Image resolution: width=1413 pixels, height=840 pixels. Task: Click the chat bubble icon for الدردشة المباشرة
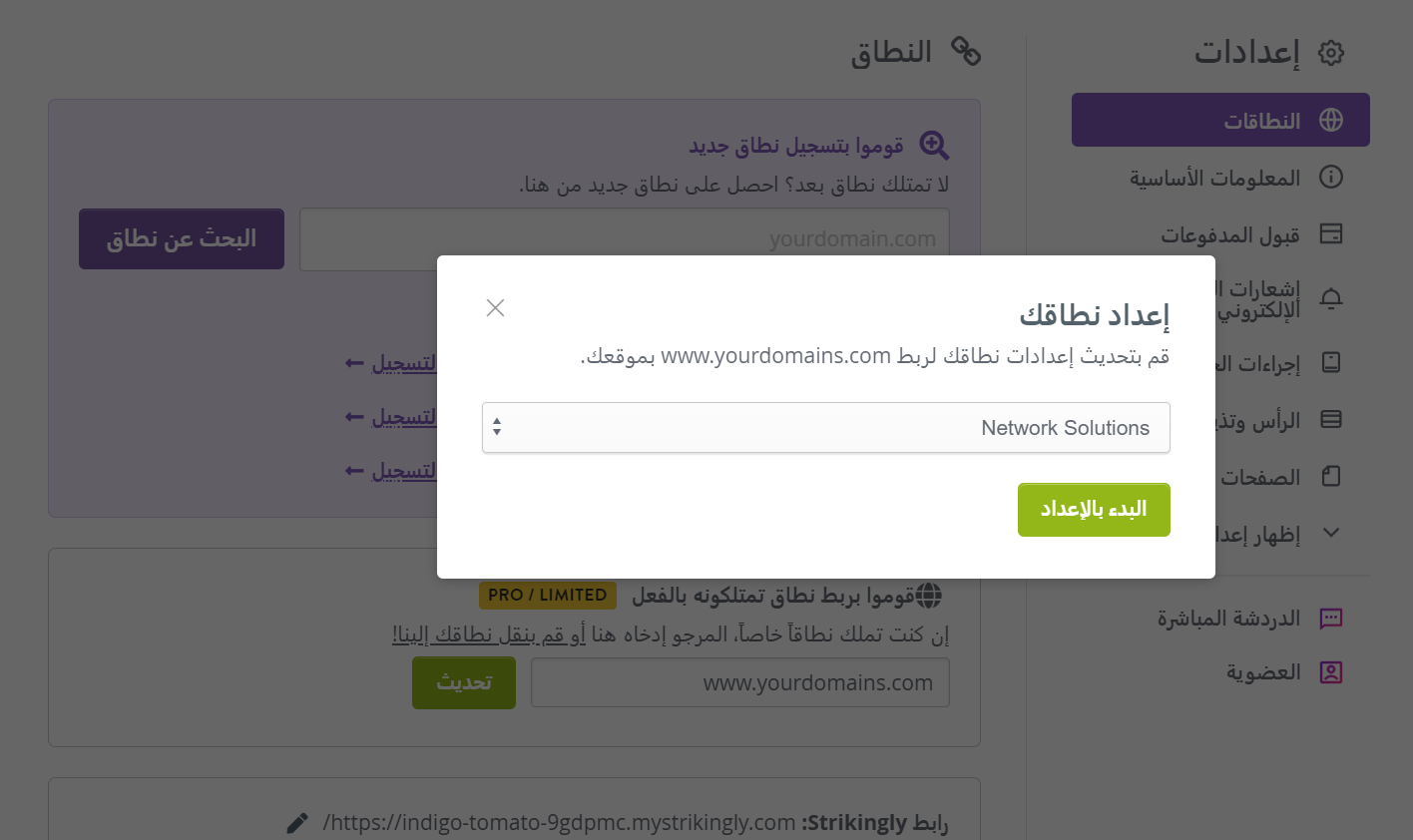(1331, 619)
